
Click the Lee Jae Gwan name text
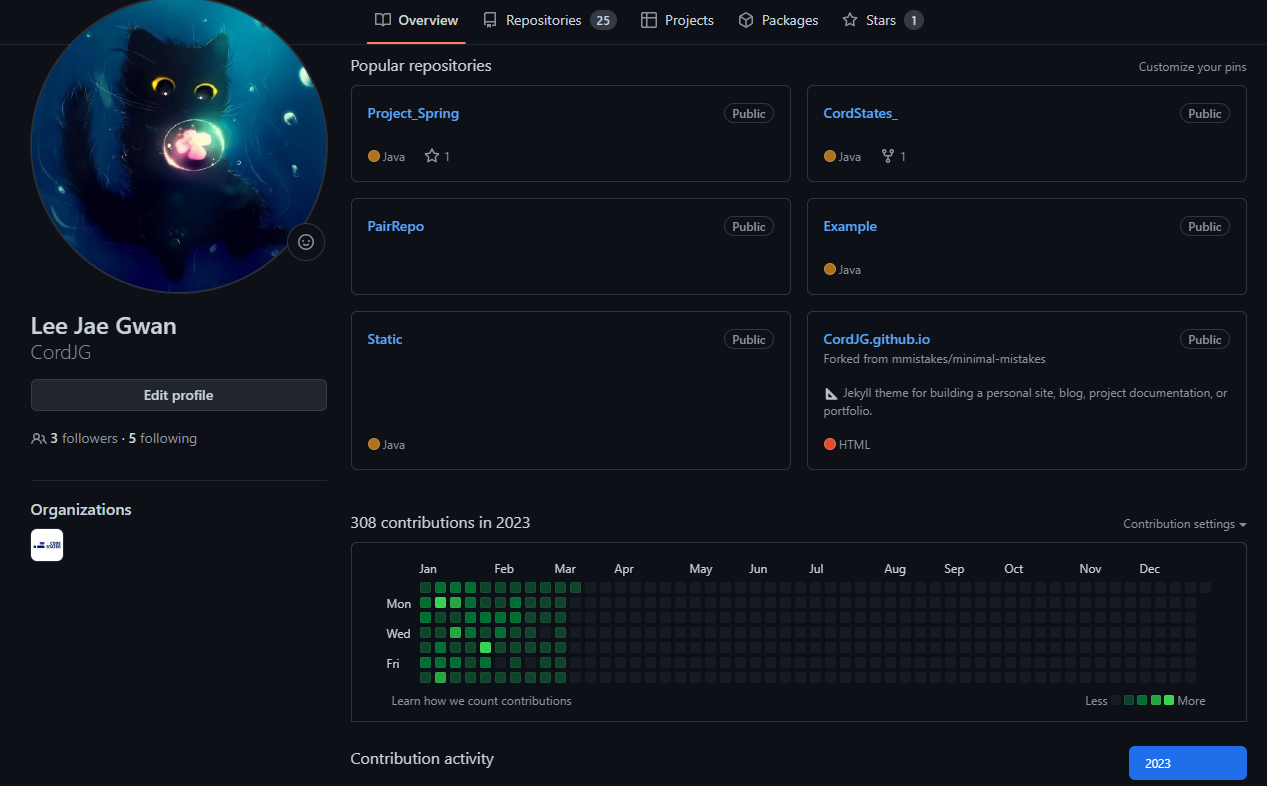tap(104, 326)
